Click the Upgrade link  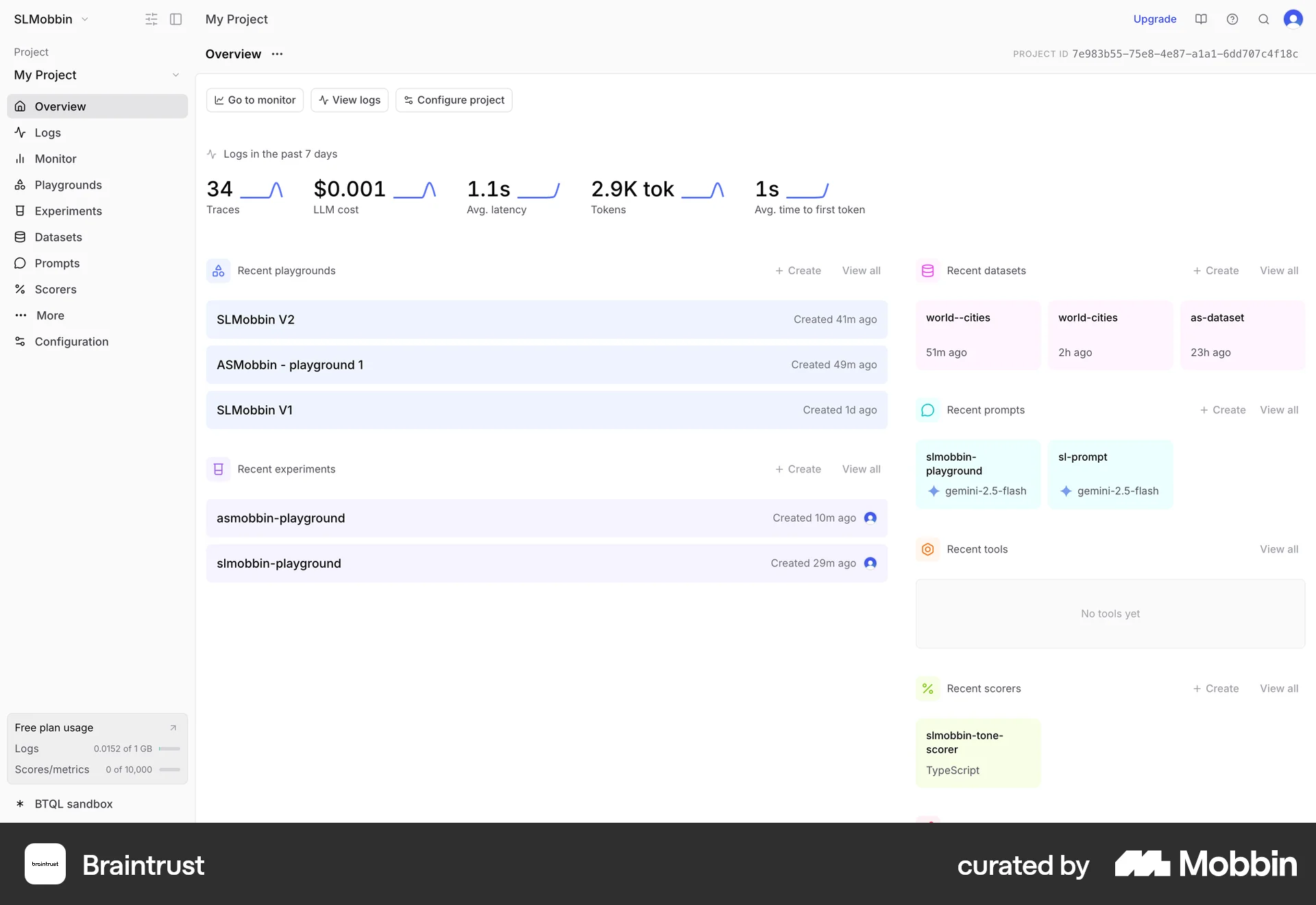point(1154,19)
